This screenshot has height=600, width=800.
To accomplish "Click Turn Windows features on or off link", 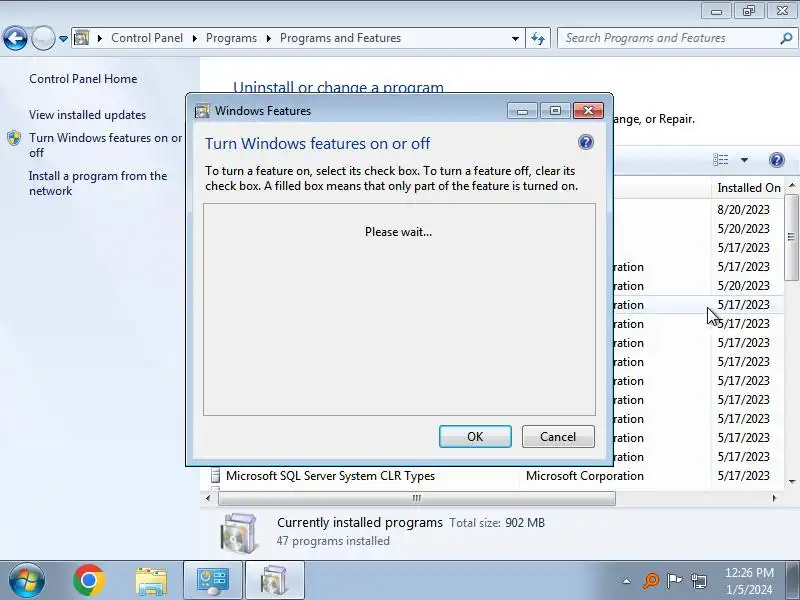I will tap(105, 145).
